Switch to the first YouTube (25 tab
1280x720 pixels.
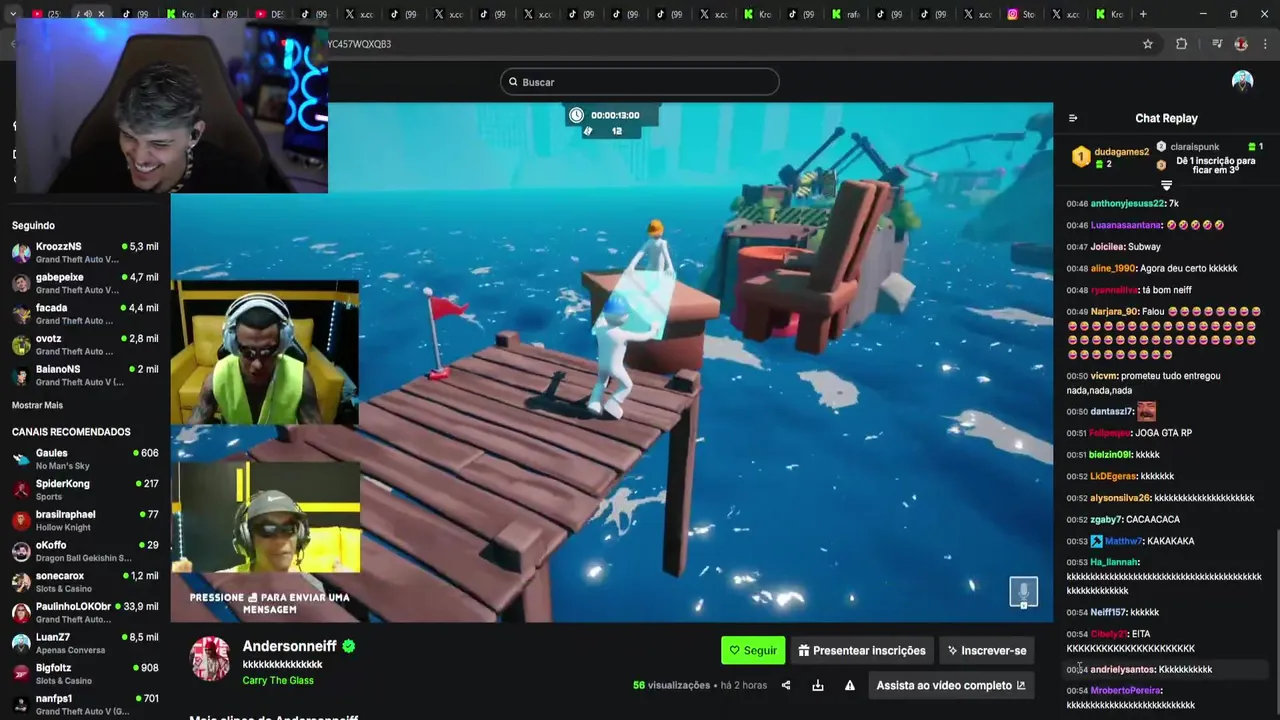47,14
